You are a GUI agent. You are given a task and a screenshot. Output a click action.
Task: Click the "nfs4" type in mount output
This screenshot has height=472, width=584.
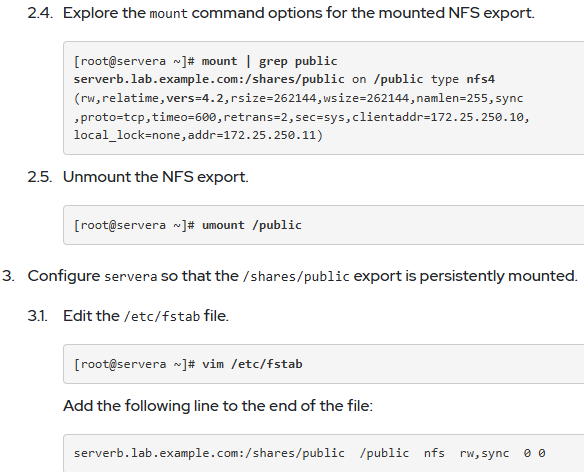(480, 79)
